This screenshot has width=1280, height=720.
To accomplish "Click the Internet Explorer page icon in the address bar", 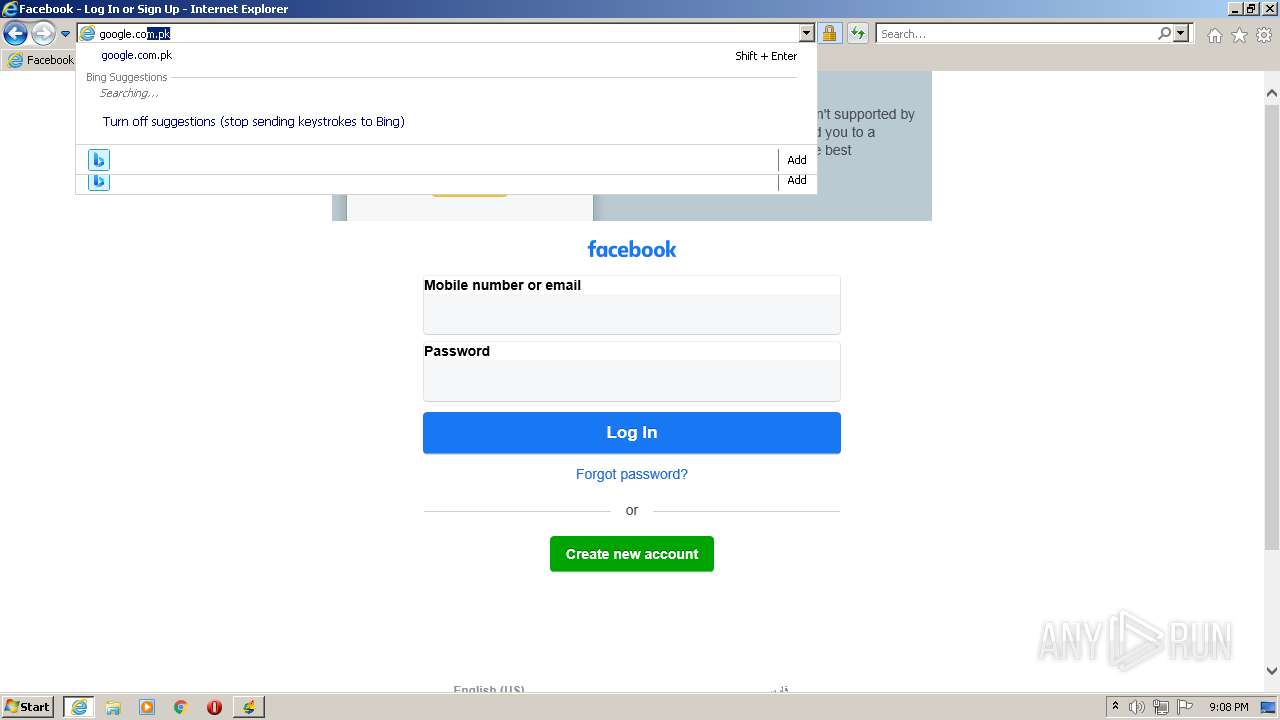I will [x=88, y=34].
